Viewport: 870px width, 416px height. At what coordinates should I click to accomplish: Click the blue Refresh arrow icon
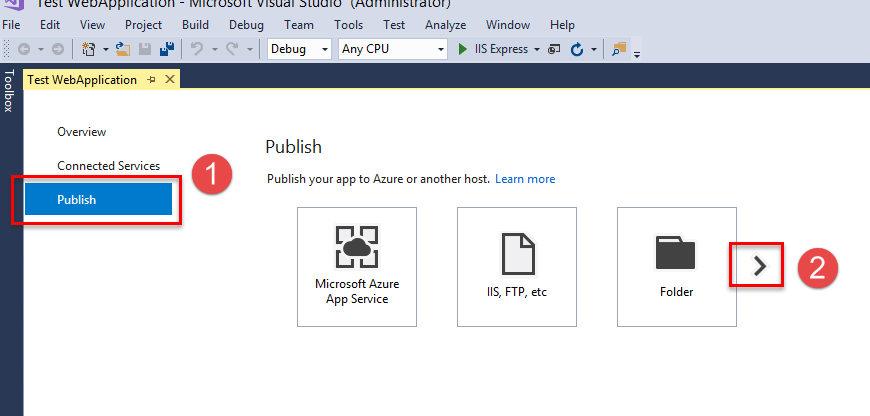pyautogui.click(x=577, y=49)
